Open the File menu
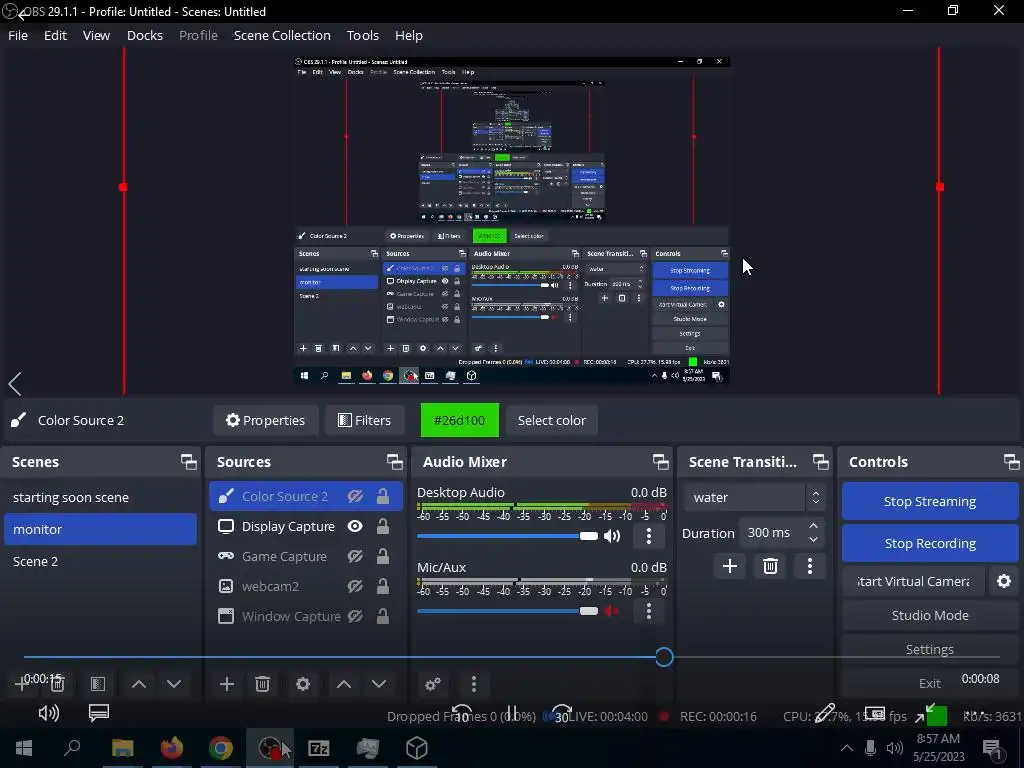Viewport: 1024px width, 768px height. (18, 35)
